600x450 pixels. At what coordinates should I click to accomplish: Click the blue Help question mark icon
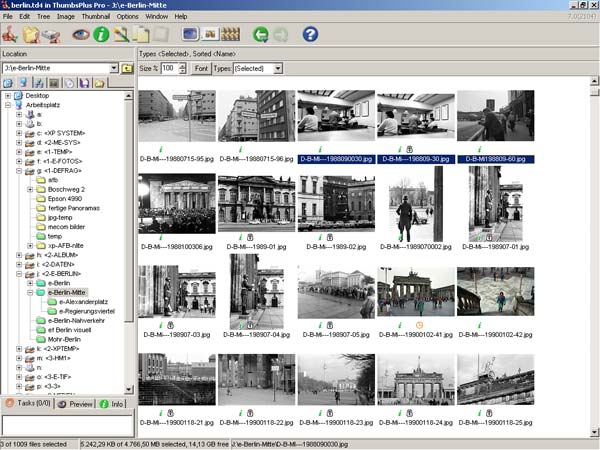tap(310, 34)
